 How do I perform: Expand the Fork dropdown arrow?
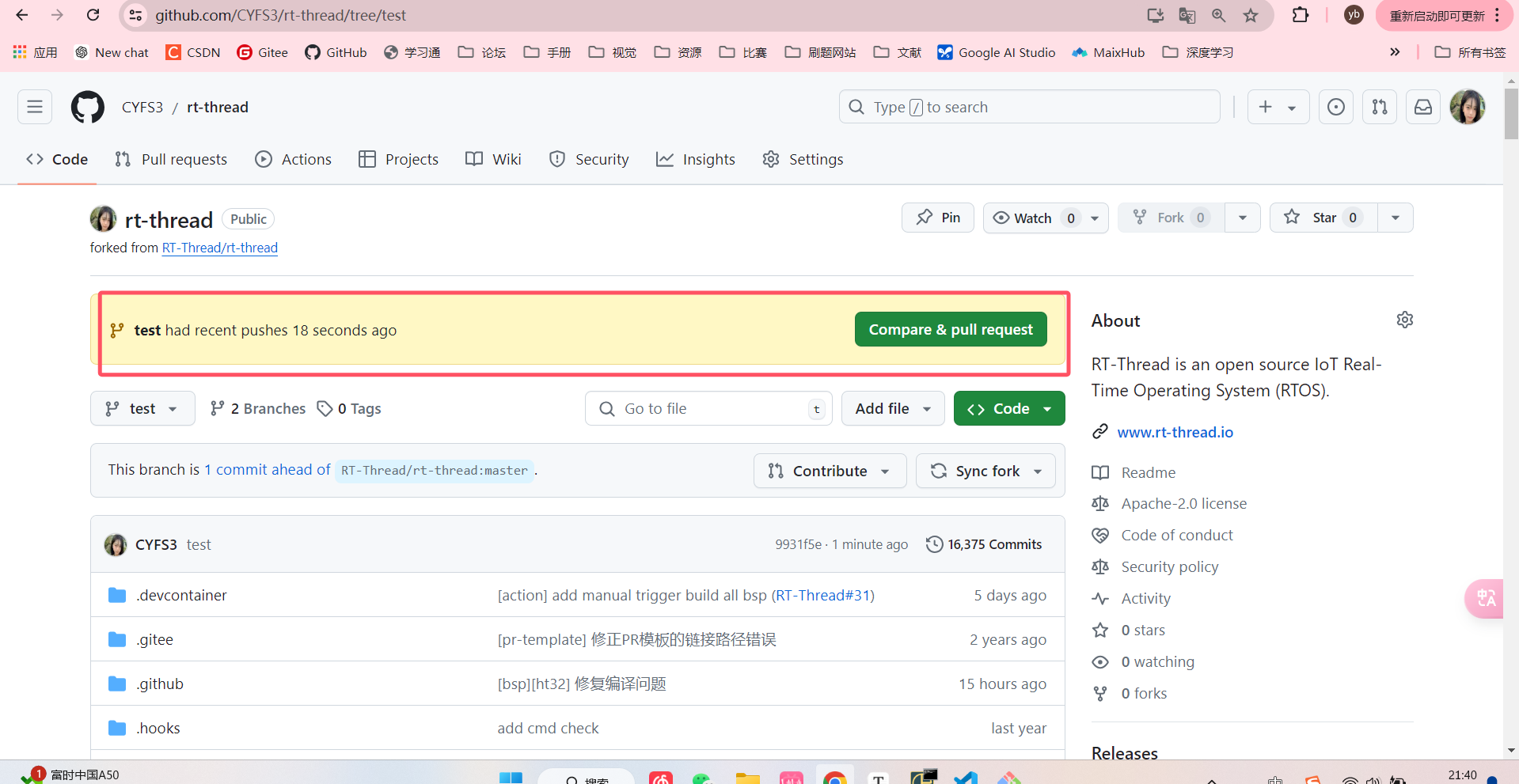pos(1243,218)
